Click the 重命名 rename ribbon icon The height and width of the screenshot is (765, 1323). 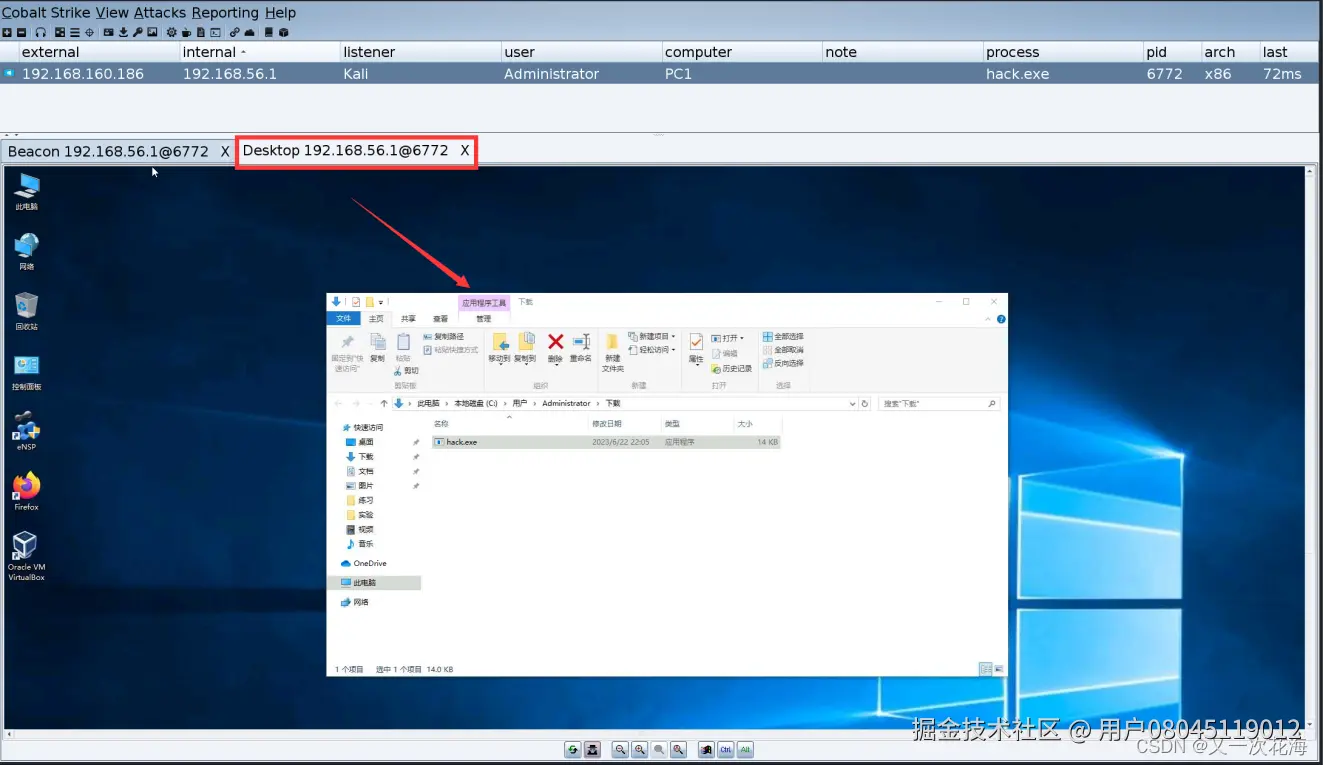(x=580, y=348)
